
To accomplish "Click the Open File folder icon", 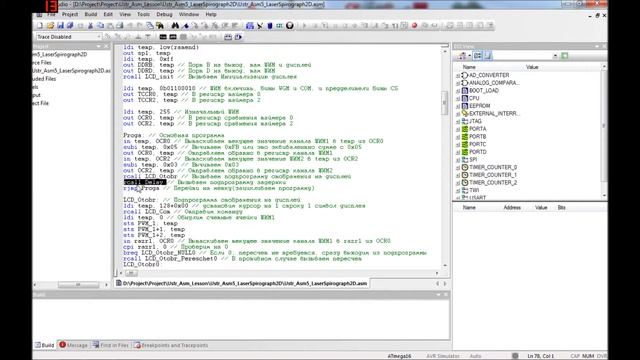I will pos(50,25).
